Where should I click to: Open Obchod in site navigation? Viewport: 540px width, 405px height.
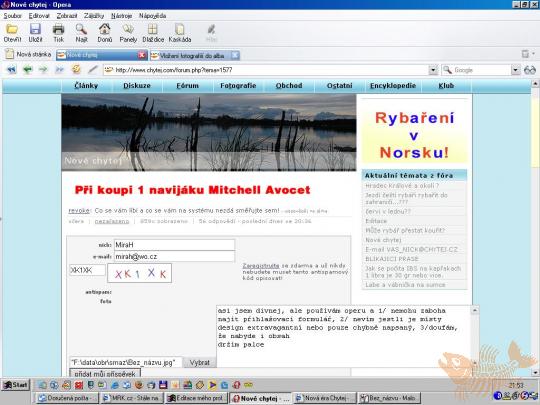point(289,86)
